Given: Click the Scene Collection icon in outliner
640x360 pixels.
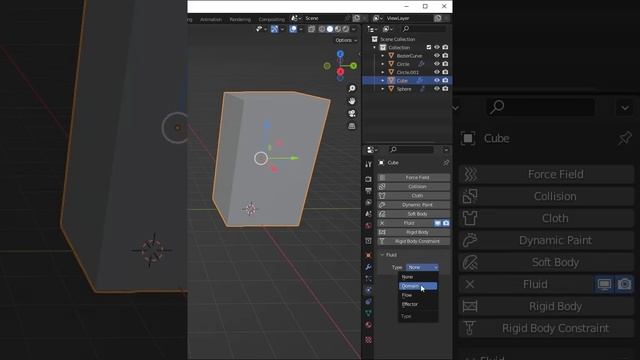Looking at the screenshot, I should click(374, 39).
